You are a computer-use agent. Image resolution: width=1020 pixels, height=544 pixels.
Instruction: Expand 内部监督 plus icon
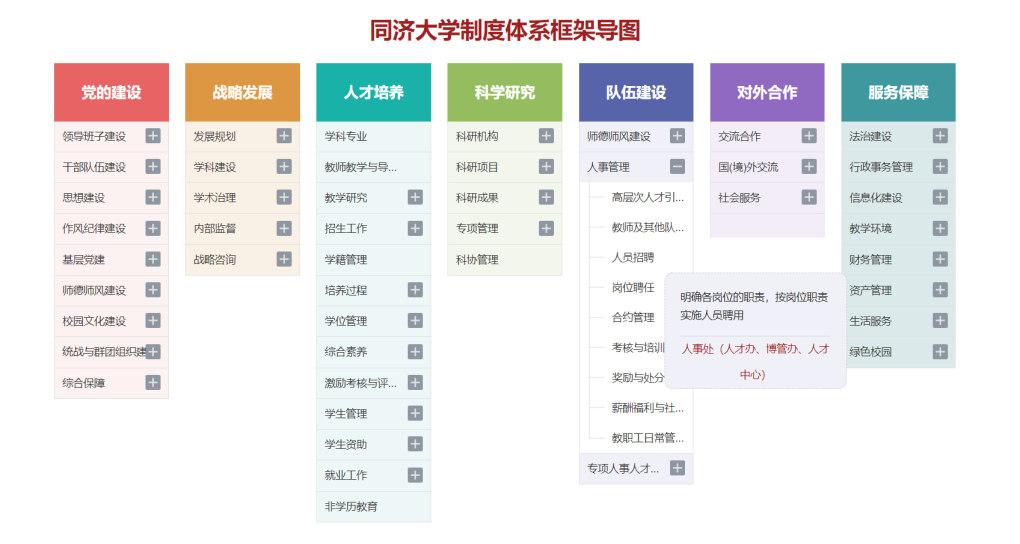point(284,228)
